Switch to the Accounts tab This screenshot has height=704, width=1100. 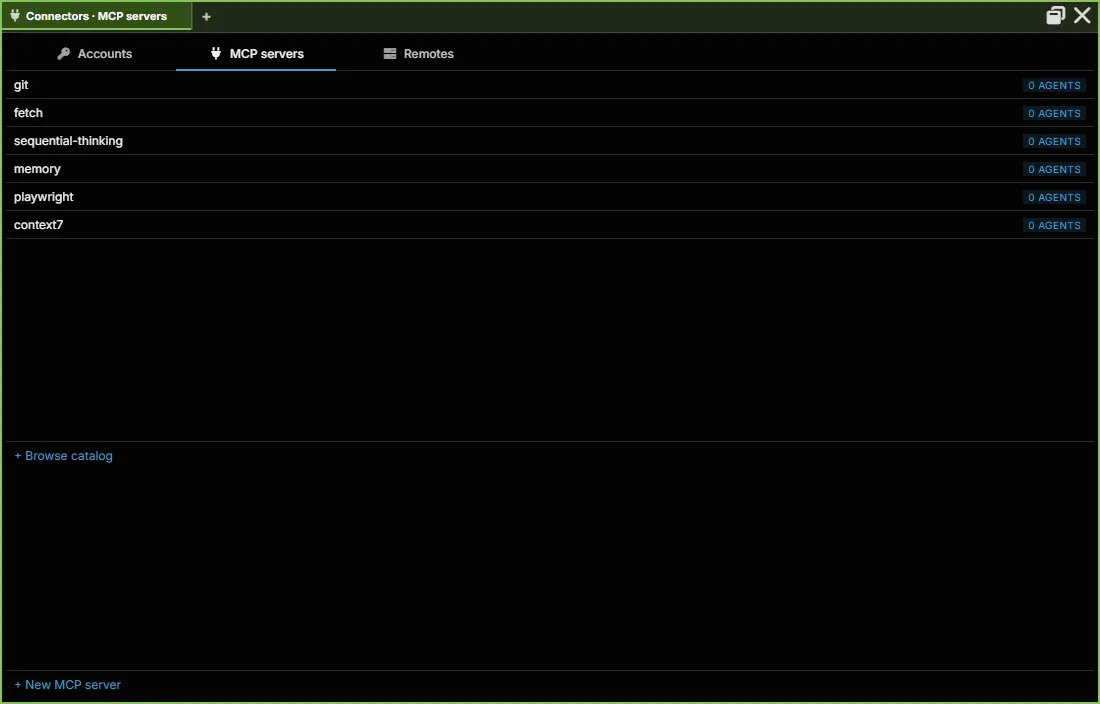pos(95,54)
